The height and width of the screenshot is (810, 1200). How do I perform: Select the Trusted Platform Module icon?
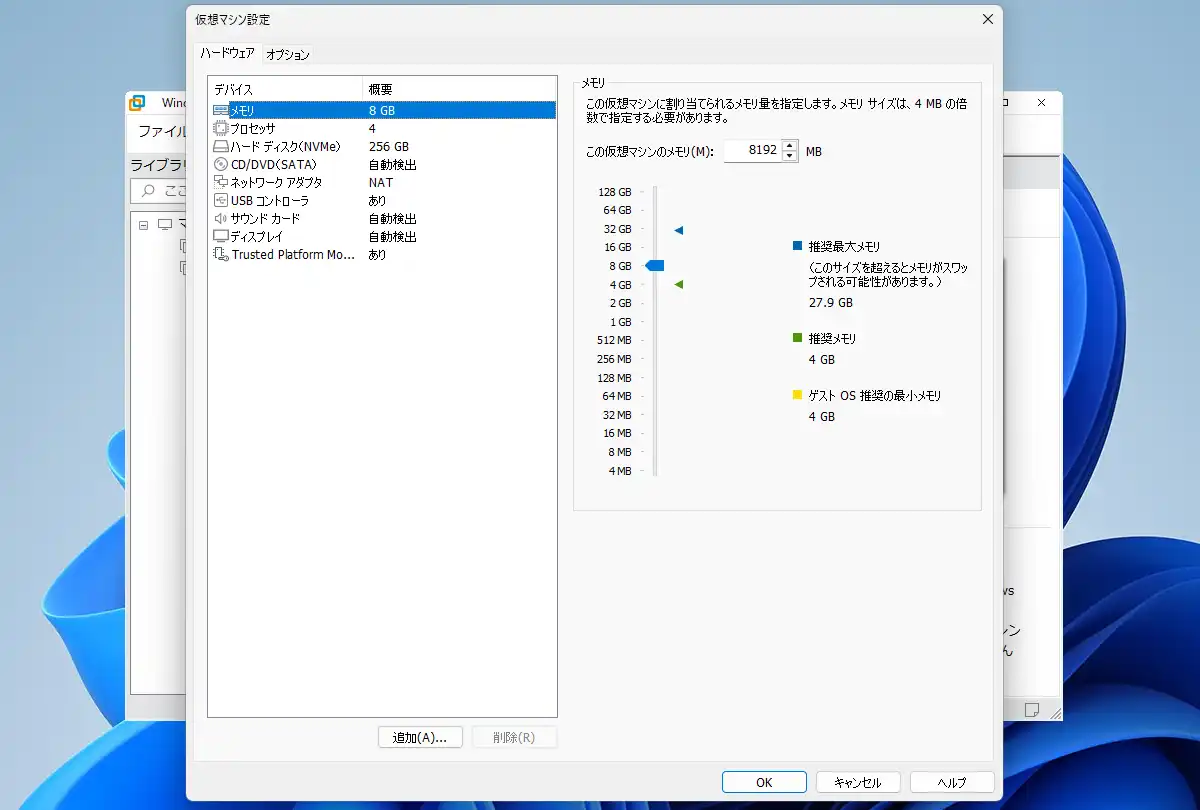(x=221, y=254)
